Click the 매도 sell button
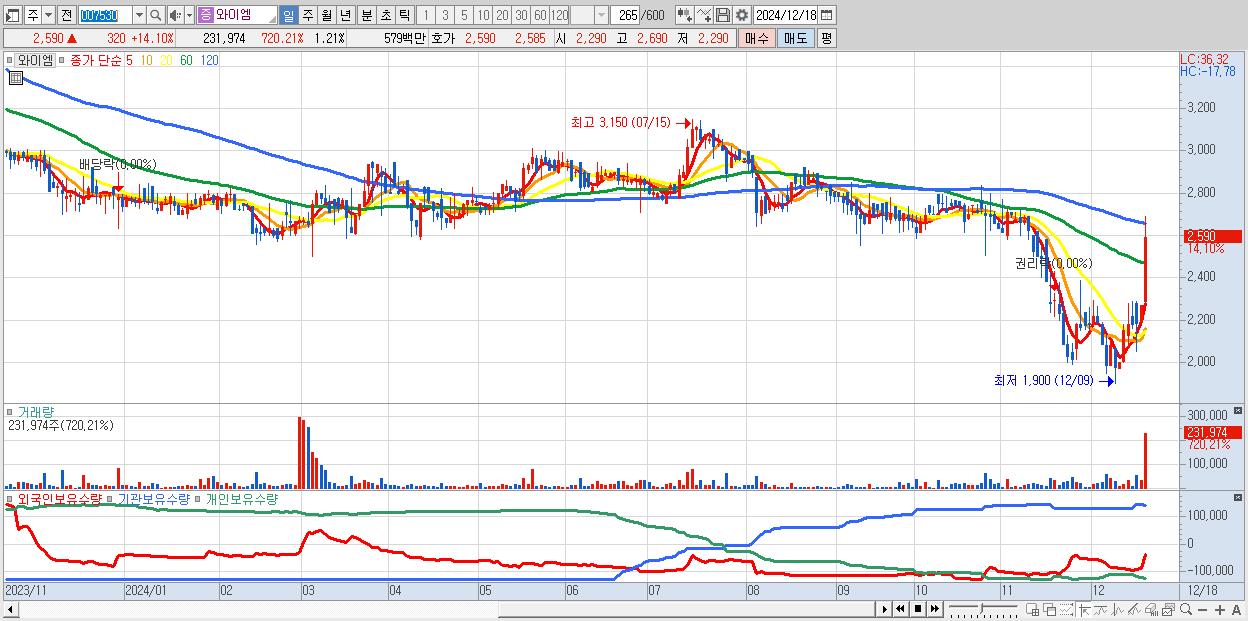 coord(795,38)
